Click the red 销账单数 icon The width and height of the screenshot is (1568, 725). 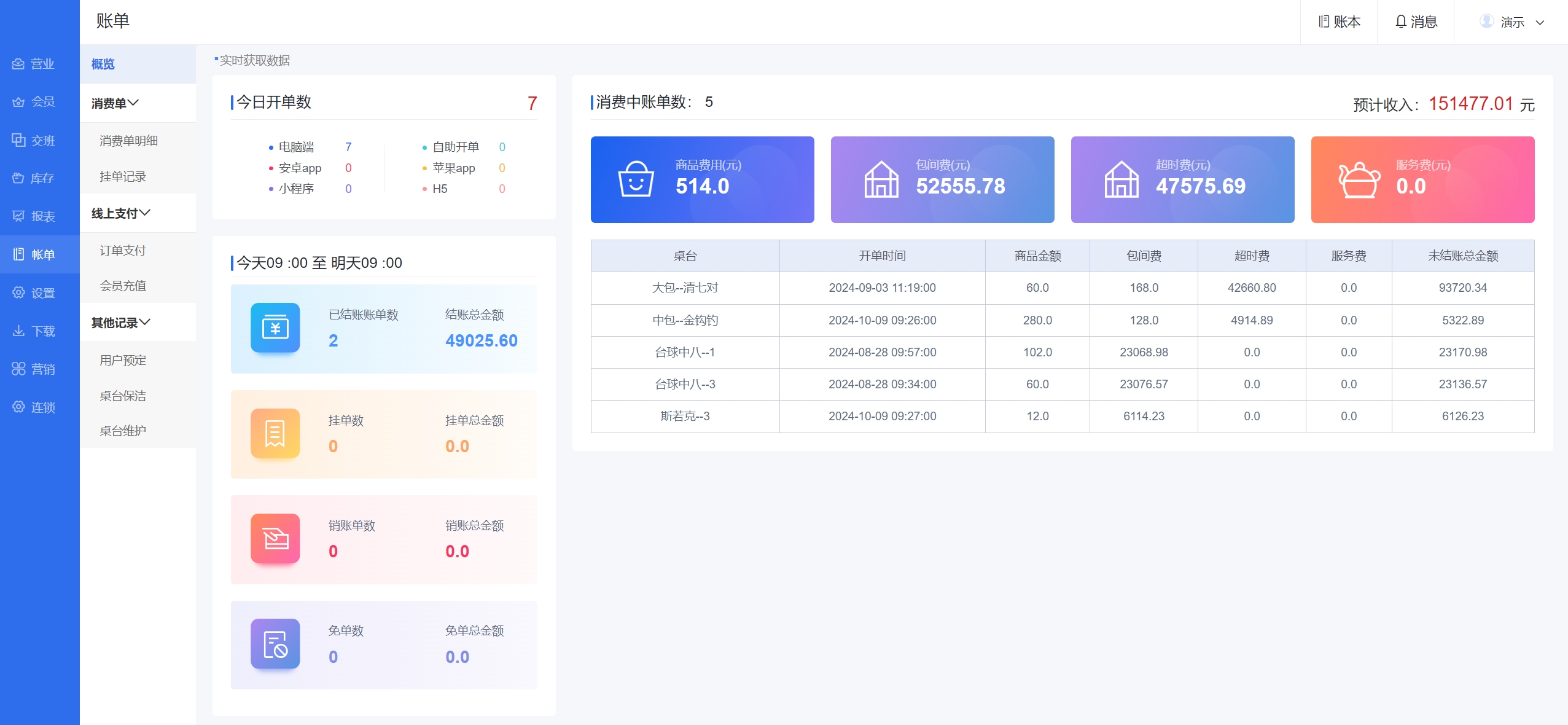coord(275,538)
